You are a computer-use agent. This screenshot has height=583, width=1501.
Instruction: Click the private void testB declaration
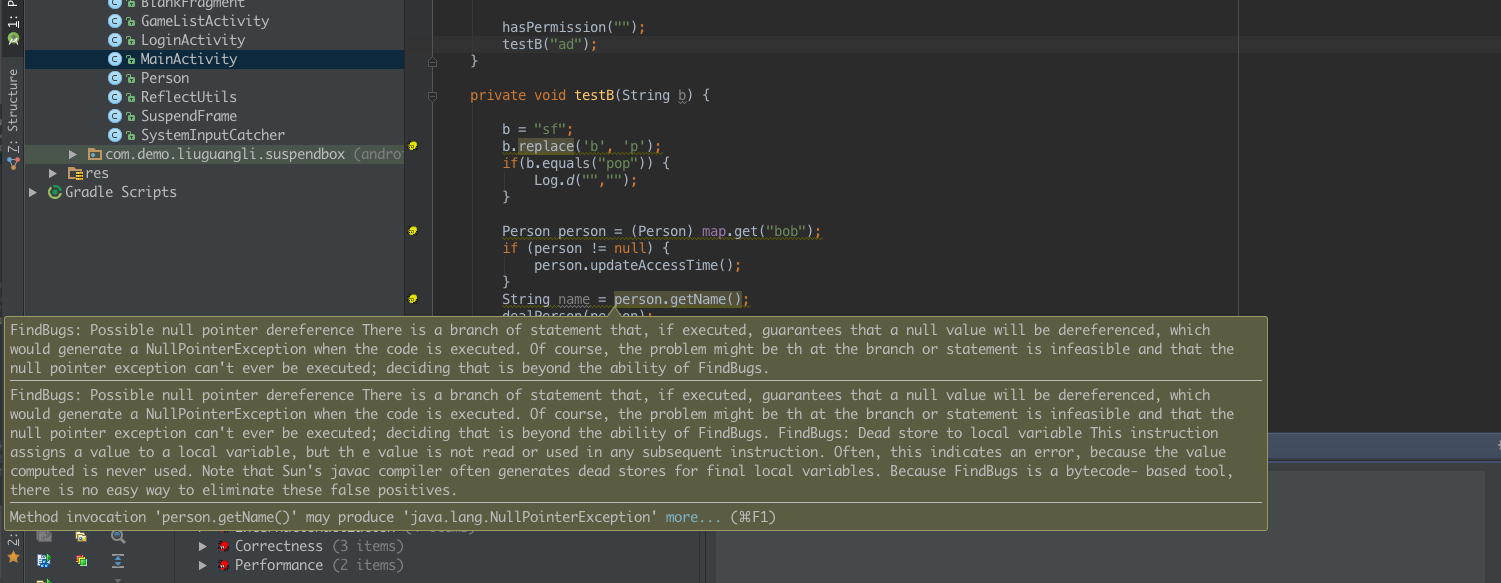(x=590, y=96)
